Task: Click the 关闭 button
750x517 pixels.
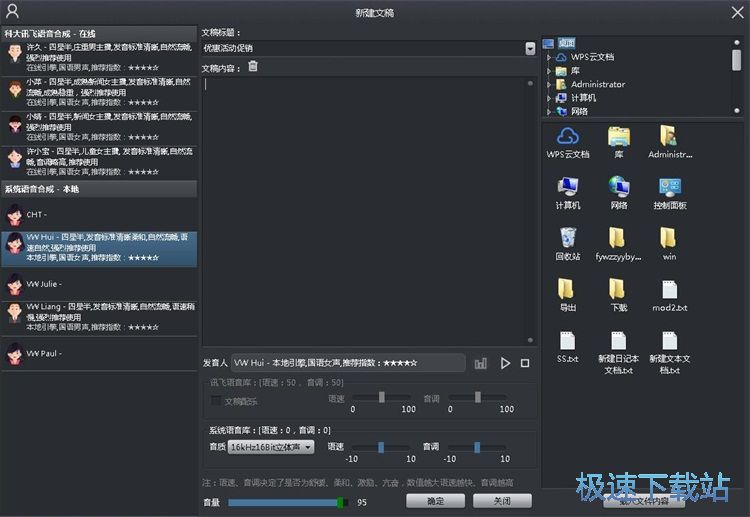Action: tap(502, 501)
